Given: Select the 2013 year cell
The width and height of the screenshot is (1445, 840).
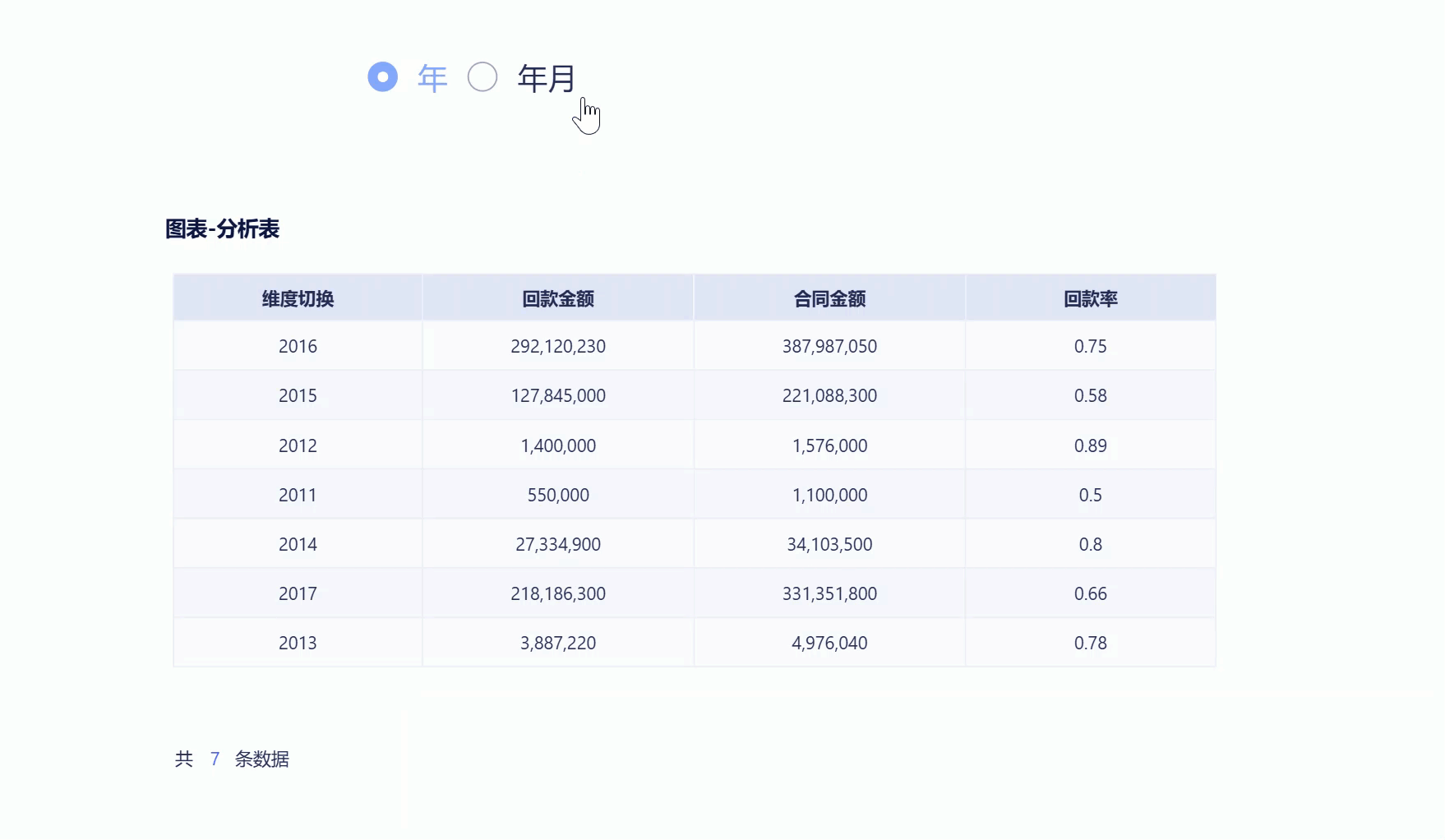Looking at the screenshot, I should [x=298, y=643].
